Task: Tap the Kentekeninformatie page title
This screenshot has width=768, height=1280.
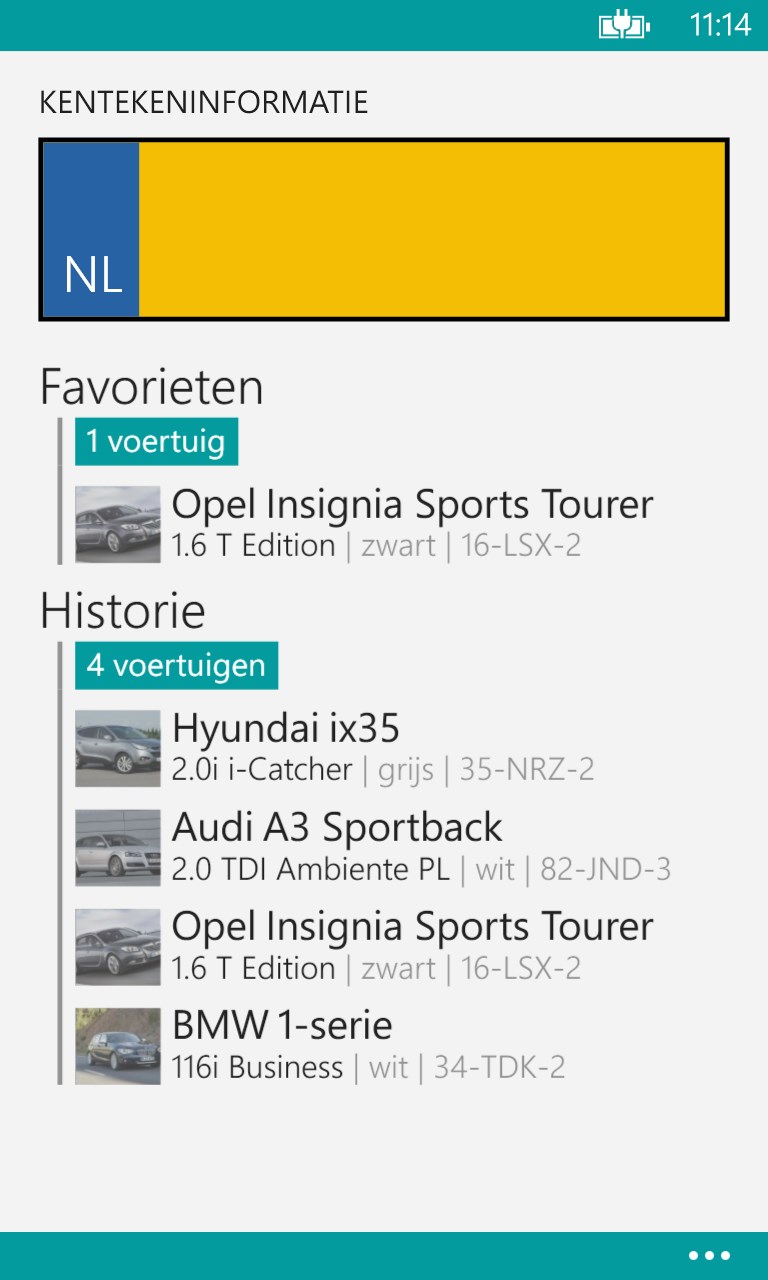Action: 203,102
